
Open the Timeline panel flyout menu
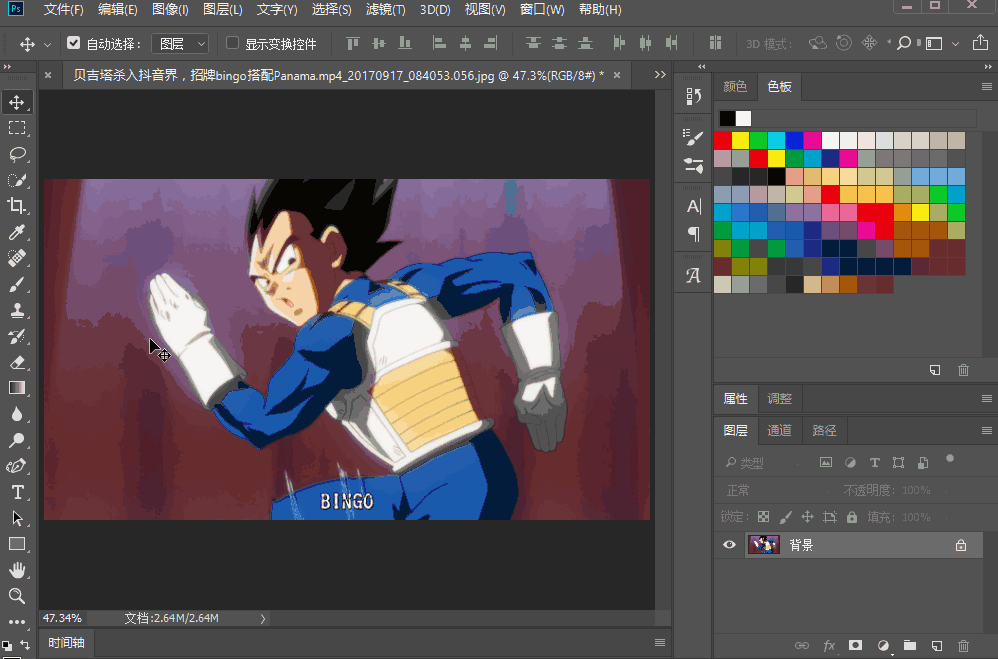660,642
